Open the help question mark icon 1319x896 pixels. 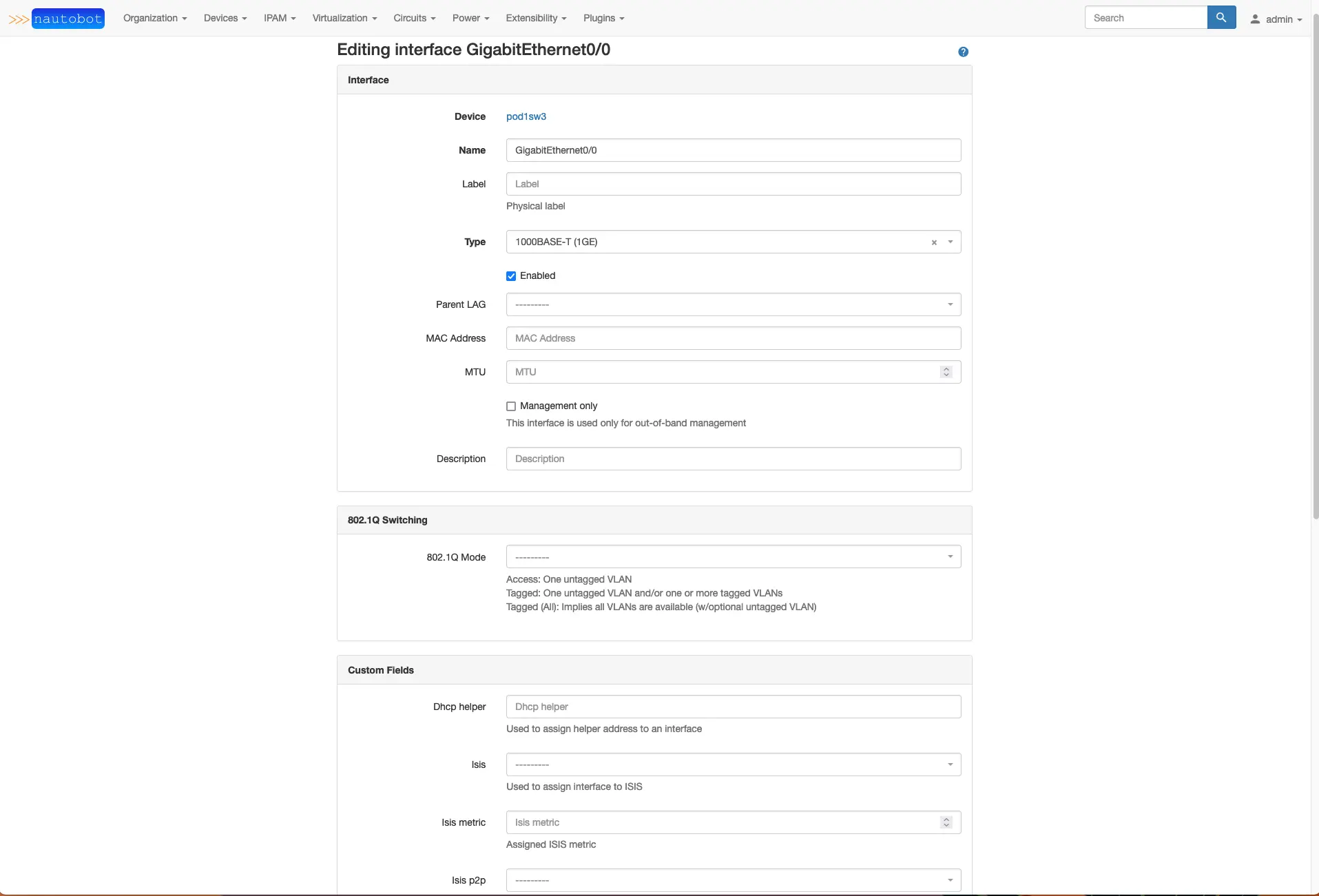pos(963,52)
